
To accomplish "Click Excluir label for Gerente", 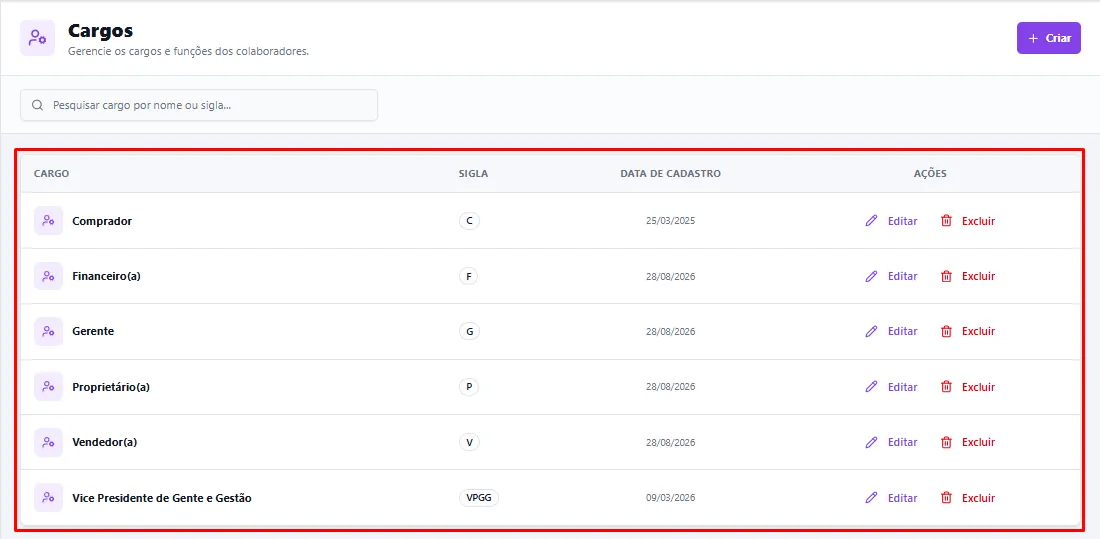I will tap(978, 331).
